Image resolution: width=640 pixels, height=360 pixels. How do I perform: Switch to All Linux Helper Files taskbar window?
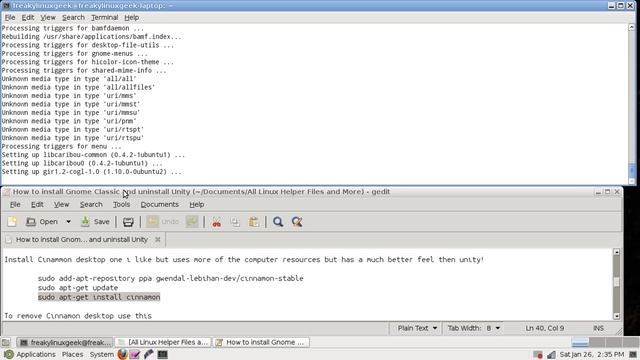coord(163,342)
